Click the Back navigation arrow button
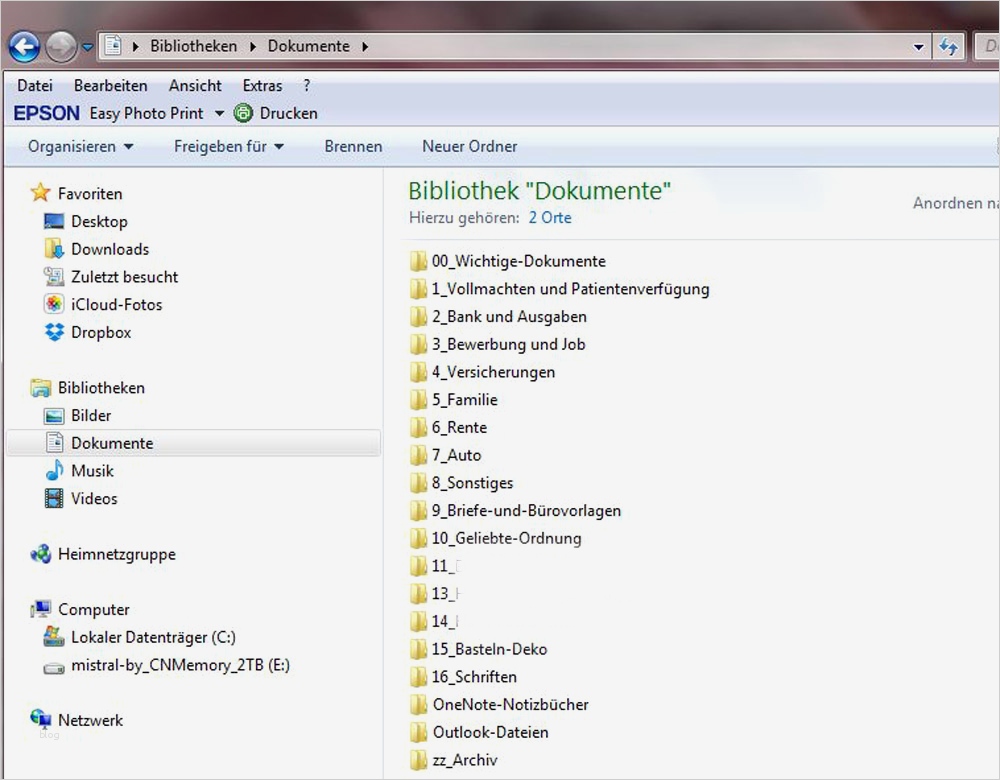The height and width of the screenshot is (780, 1000). point(24,46)
